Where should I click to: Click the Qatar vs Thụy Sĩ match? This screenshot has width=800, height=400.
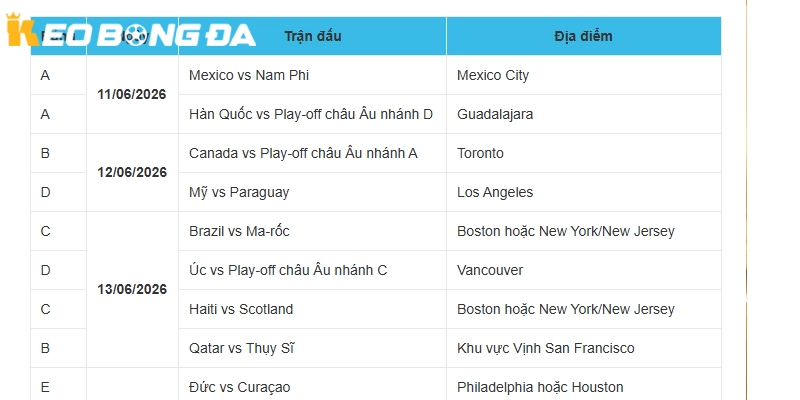point(242,348)
